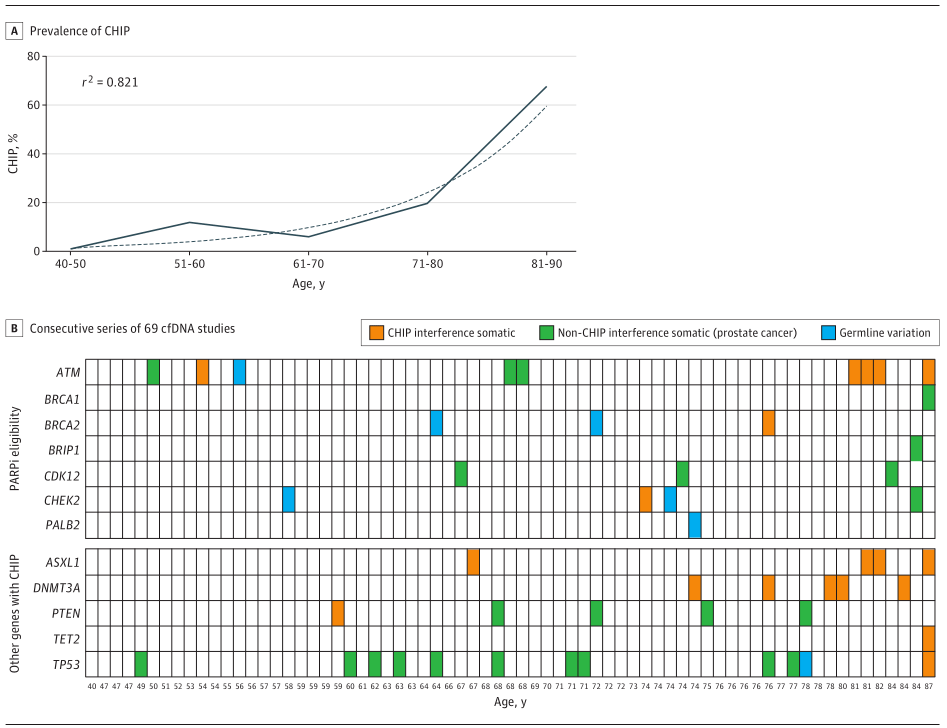The width and height of the screenshot is (947, 728).
Task: Click the 'Prevalence of CHIP' panel title
Action: [80, 31]
